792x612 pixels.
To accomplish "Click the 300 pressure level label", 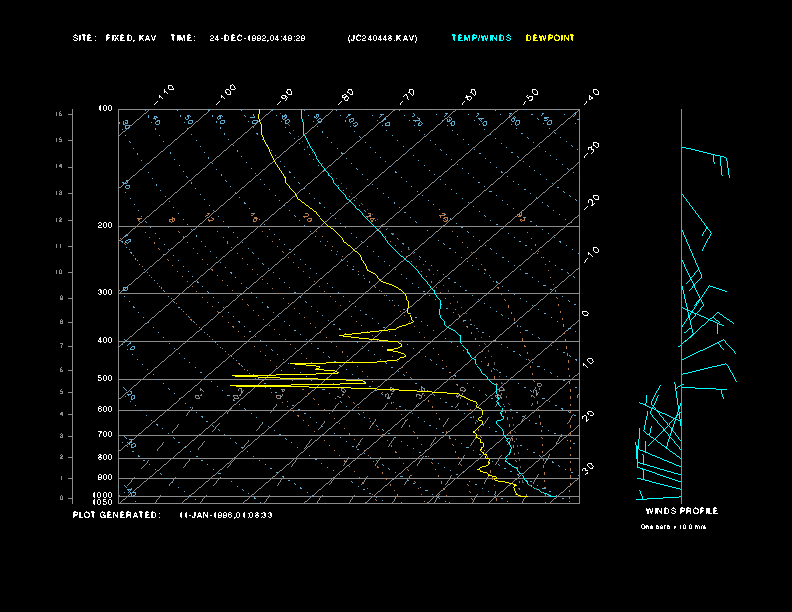I will pyautogui.click(x=105, y=293).
